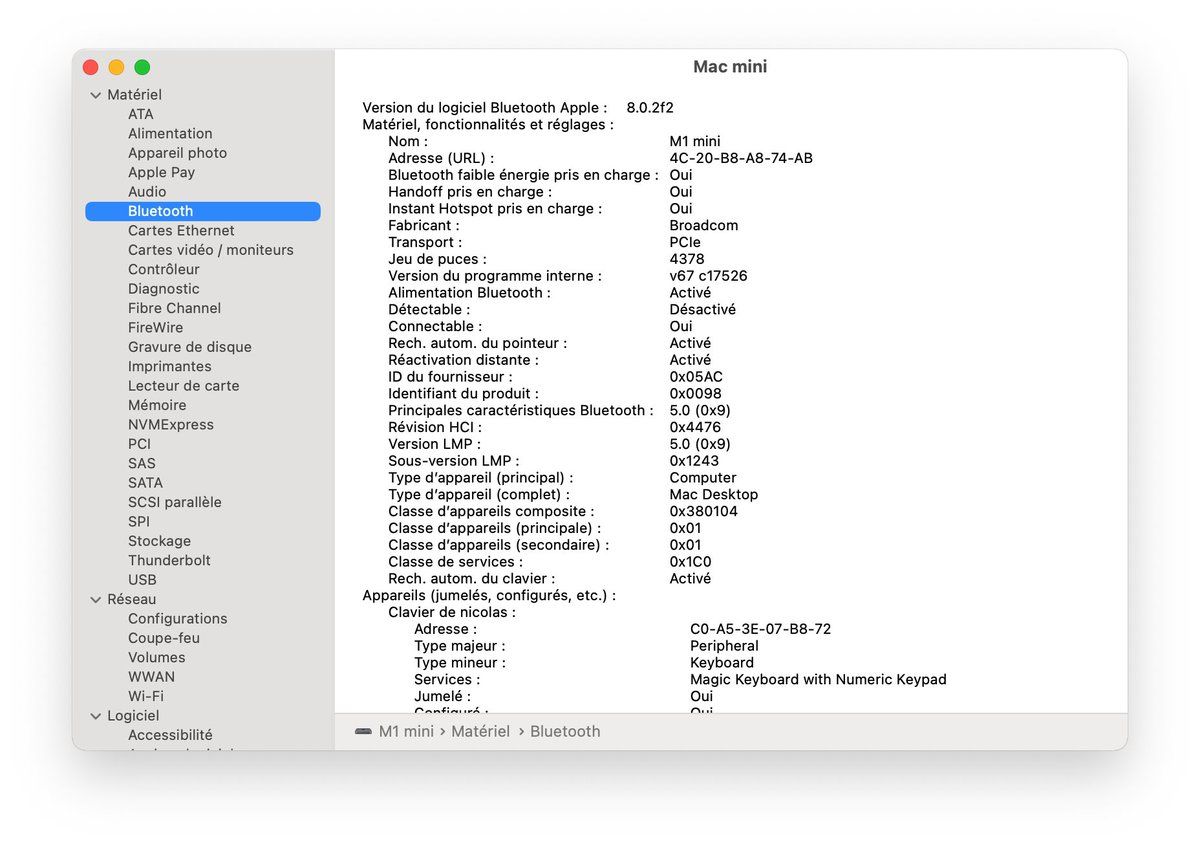
Task: Select USB in the sidebar
Action: 142,580
